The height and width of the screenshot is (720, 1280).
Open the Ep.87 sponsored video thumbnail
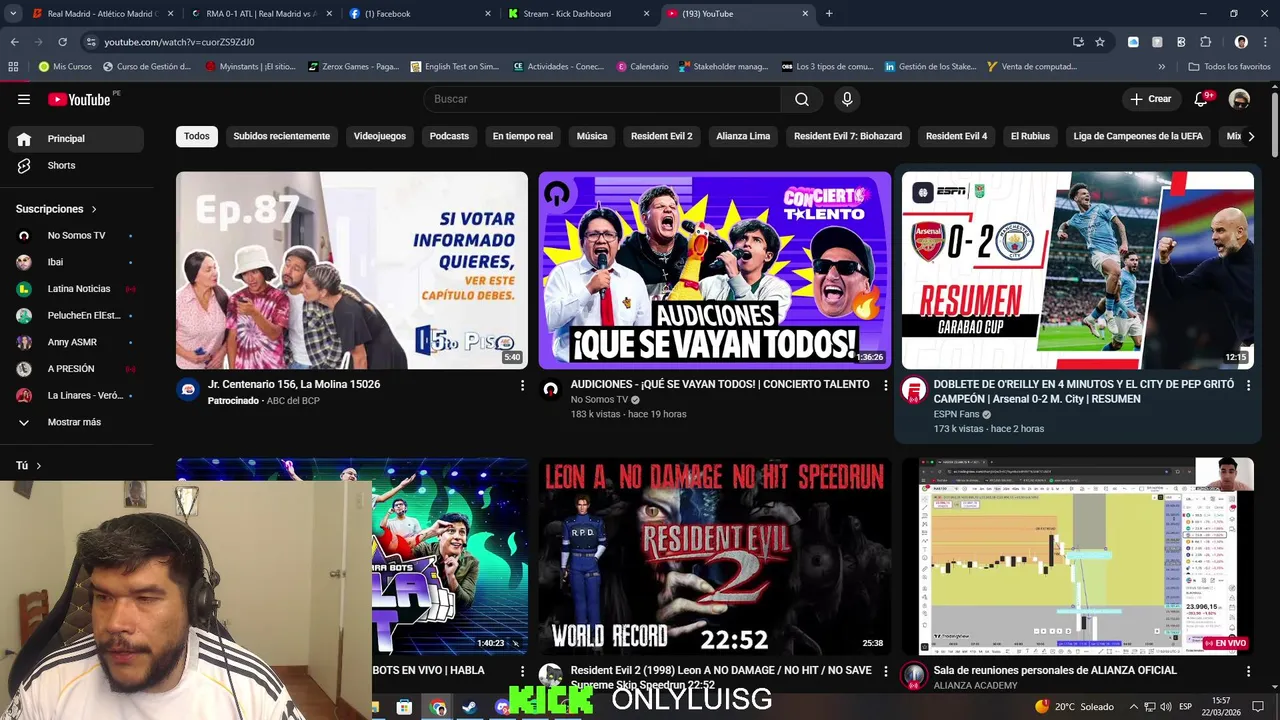pos(352,270)
